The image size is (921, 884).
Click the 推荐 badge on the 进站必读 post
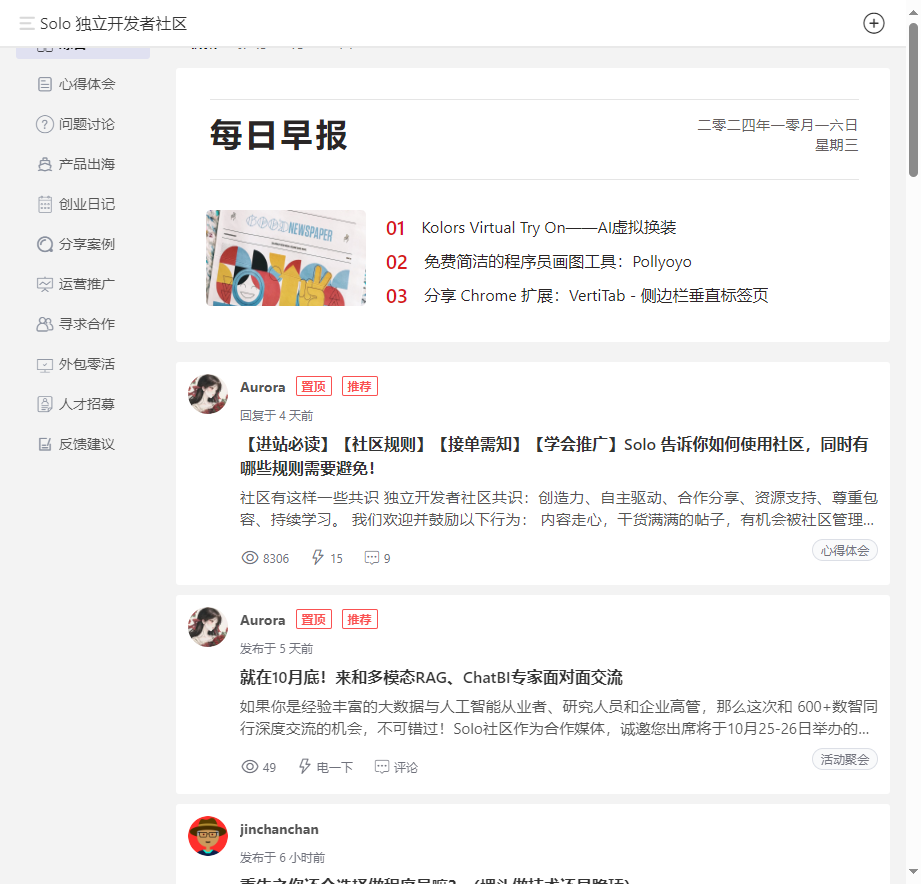pos(359,386)
